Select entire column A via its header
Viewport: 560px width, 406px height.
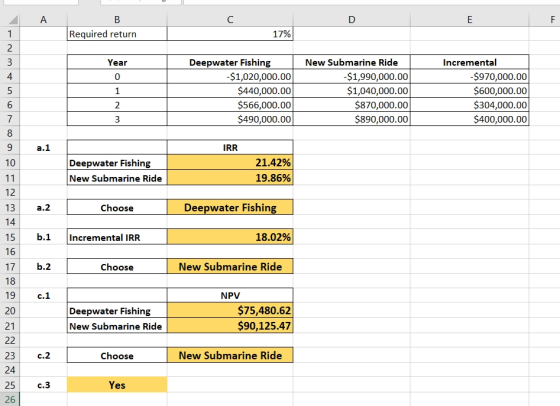(43, 19)
